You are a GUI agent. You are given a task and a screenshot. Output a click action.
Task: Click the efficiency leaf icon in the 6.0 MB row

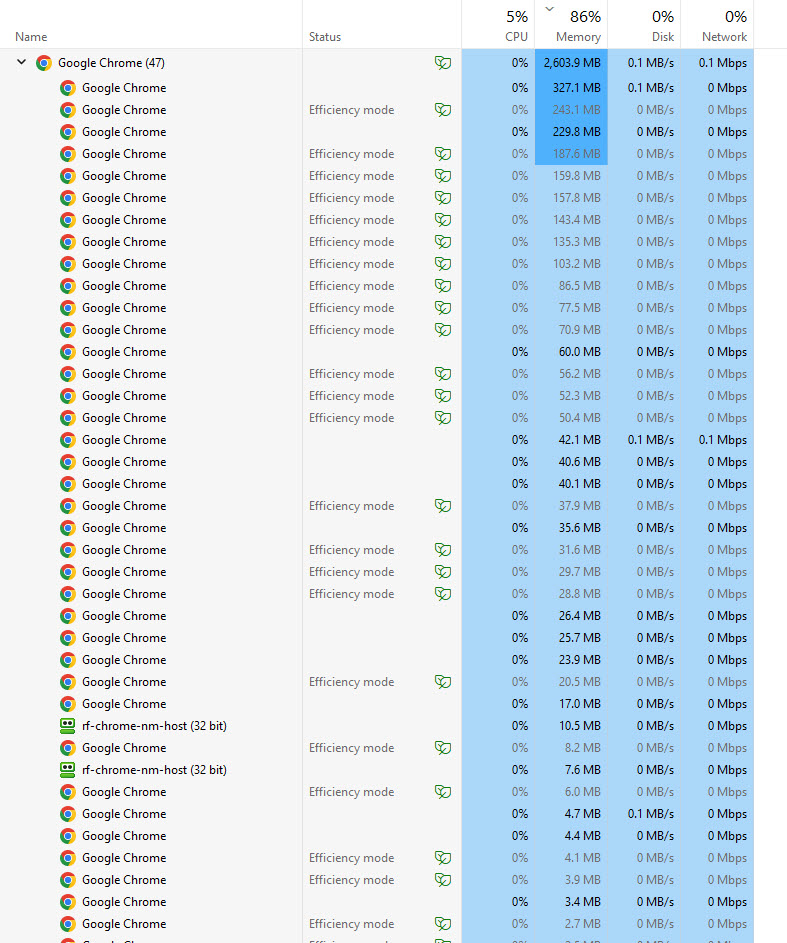(443, 791)
